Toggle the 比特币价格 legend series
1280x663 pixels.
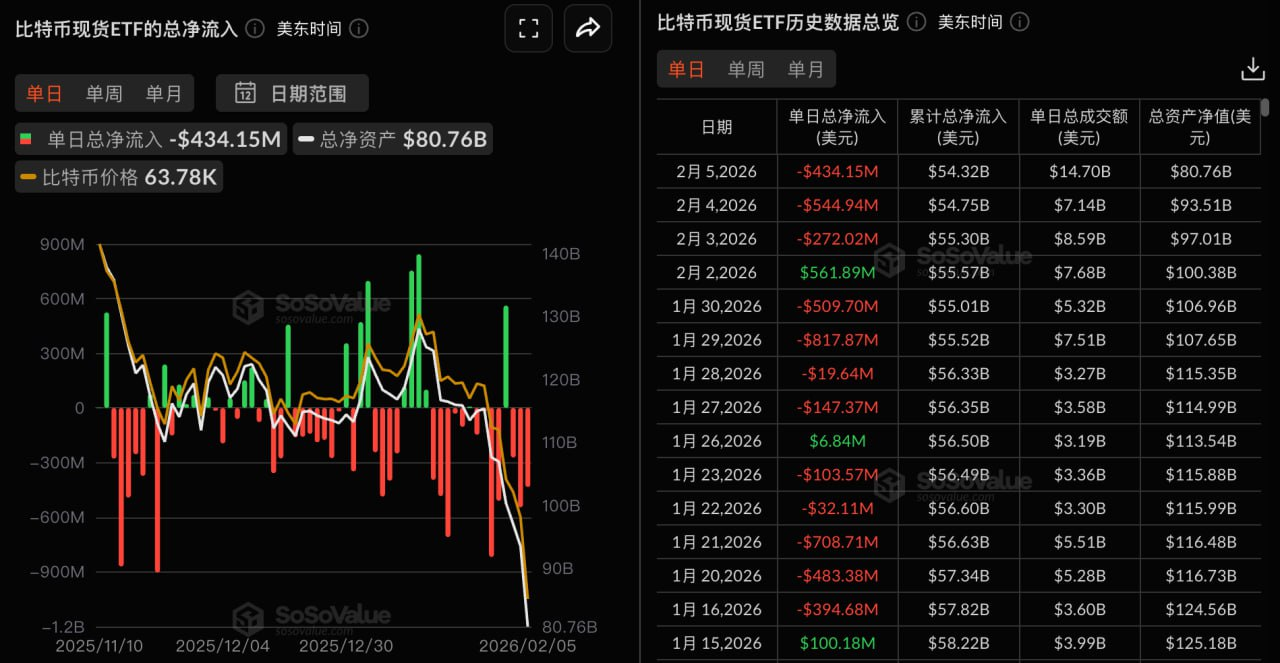pyautogui.click(x=119, y=177)
